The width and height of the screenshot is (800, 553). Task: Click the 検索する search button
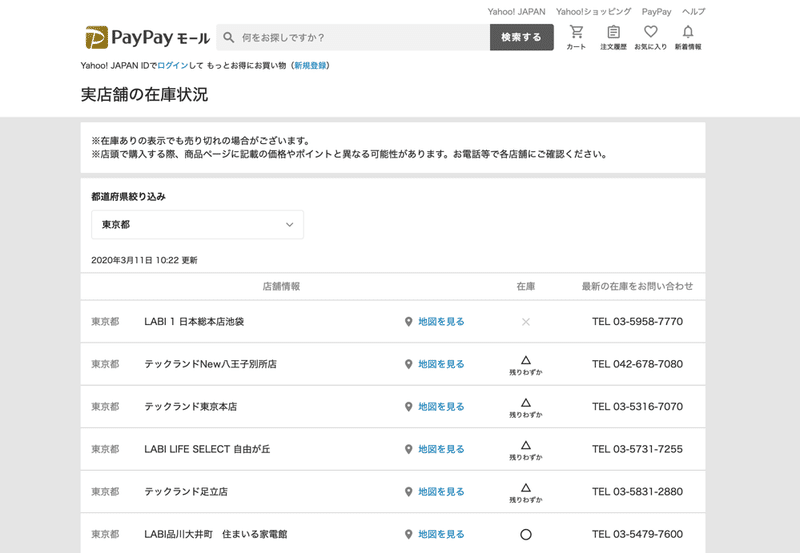point(521,37)
